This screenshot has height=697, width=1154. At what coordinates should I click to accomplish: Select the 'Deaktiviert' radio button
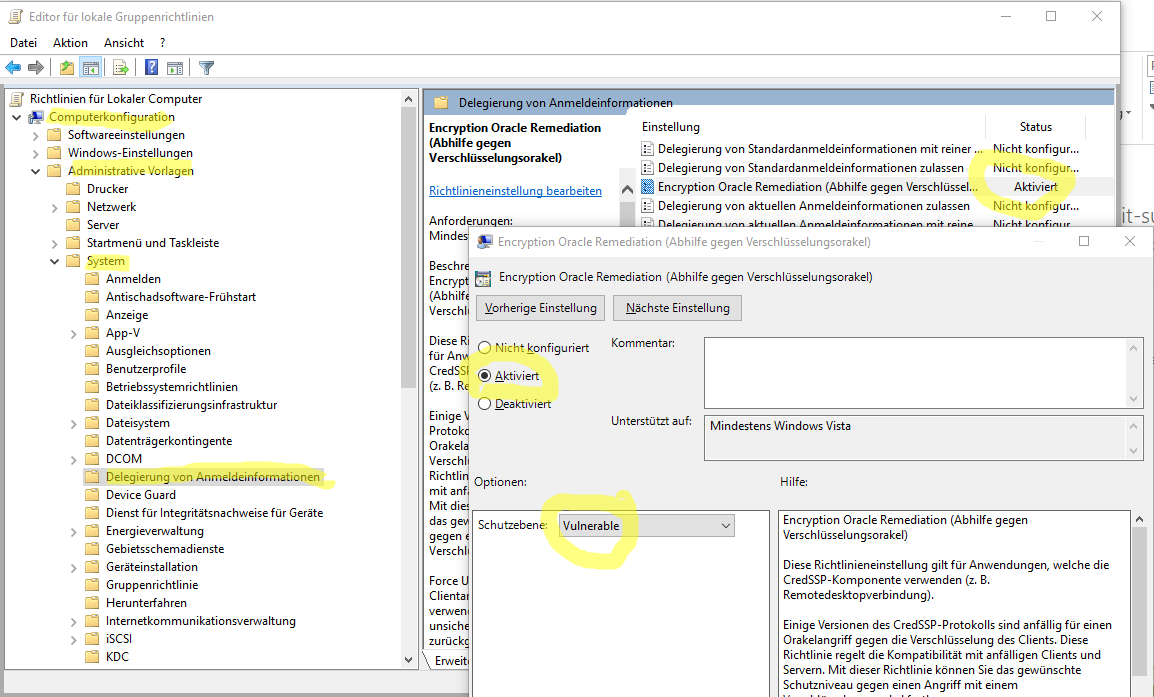point(485,404)
